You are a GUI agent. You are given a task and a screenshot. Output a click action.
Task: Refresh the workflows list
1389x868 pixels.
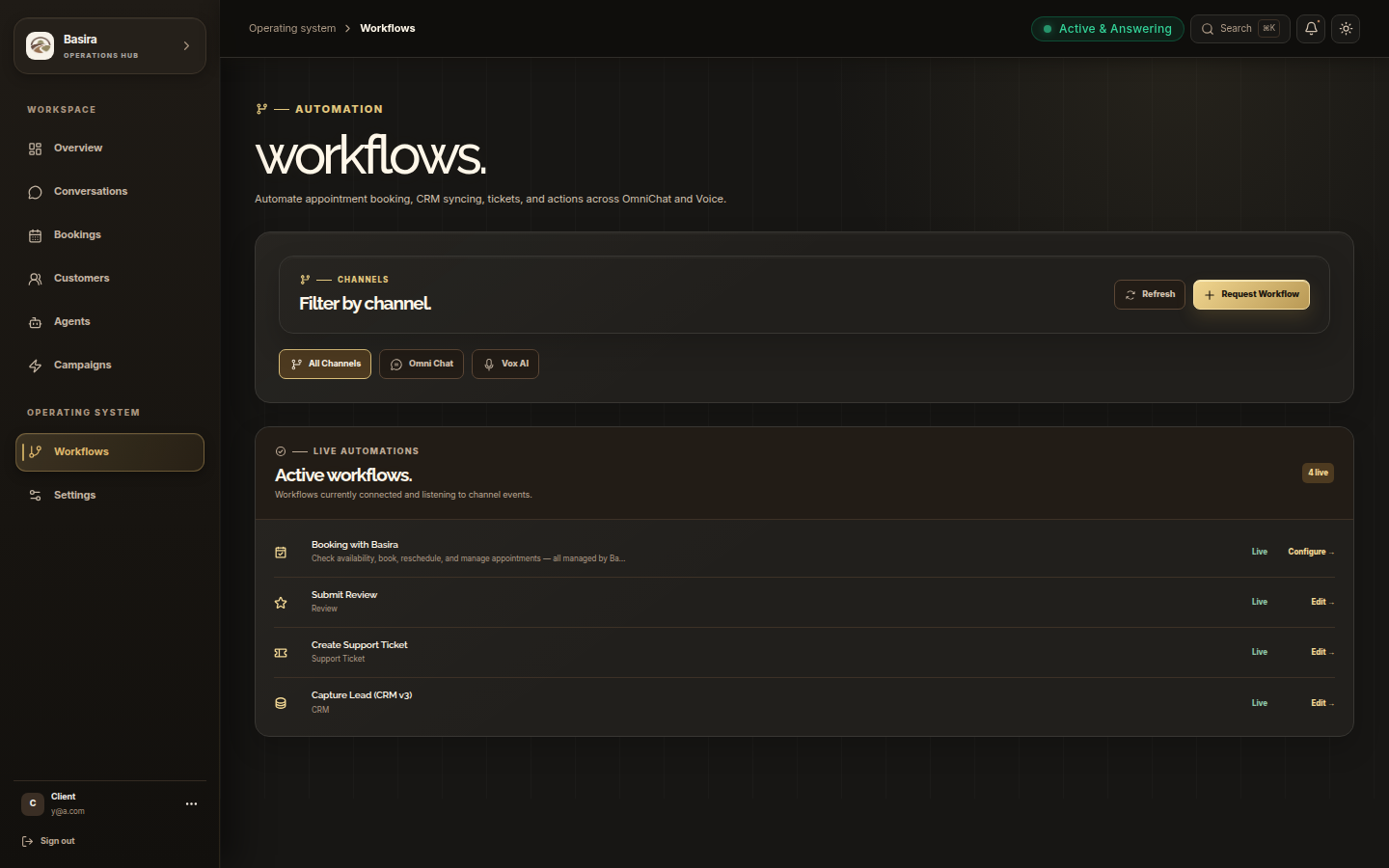click(1150, 294)
